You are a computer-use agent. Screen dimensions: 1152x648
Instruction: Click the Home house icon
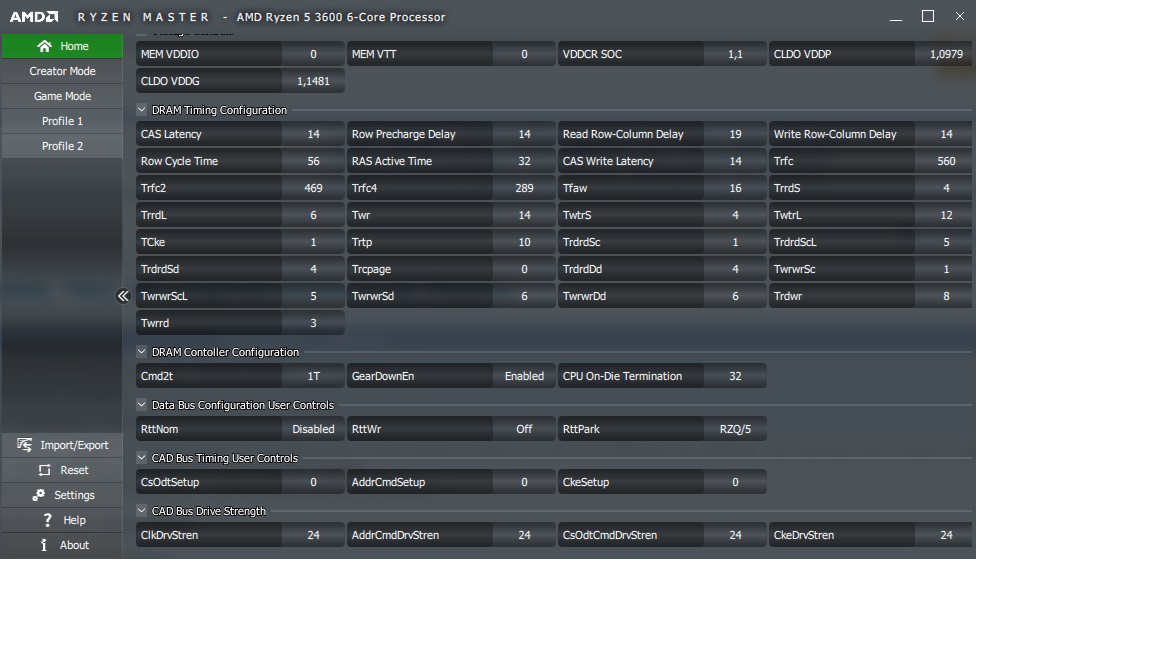tap(45, 46)
